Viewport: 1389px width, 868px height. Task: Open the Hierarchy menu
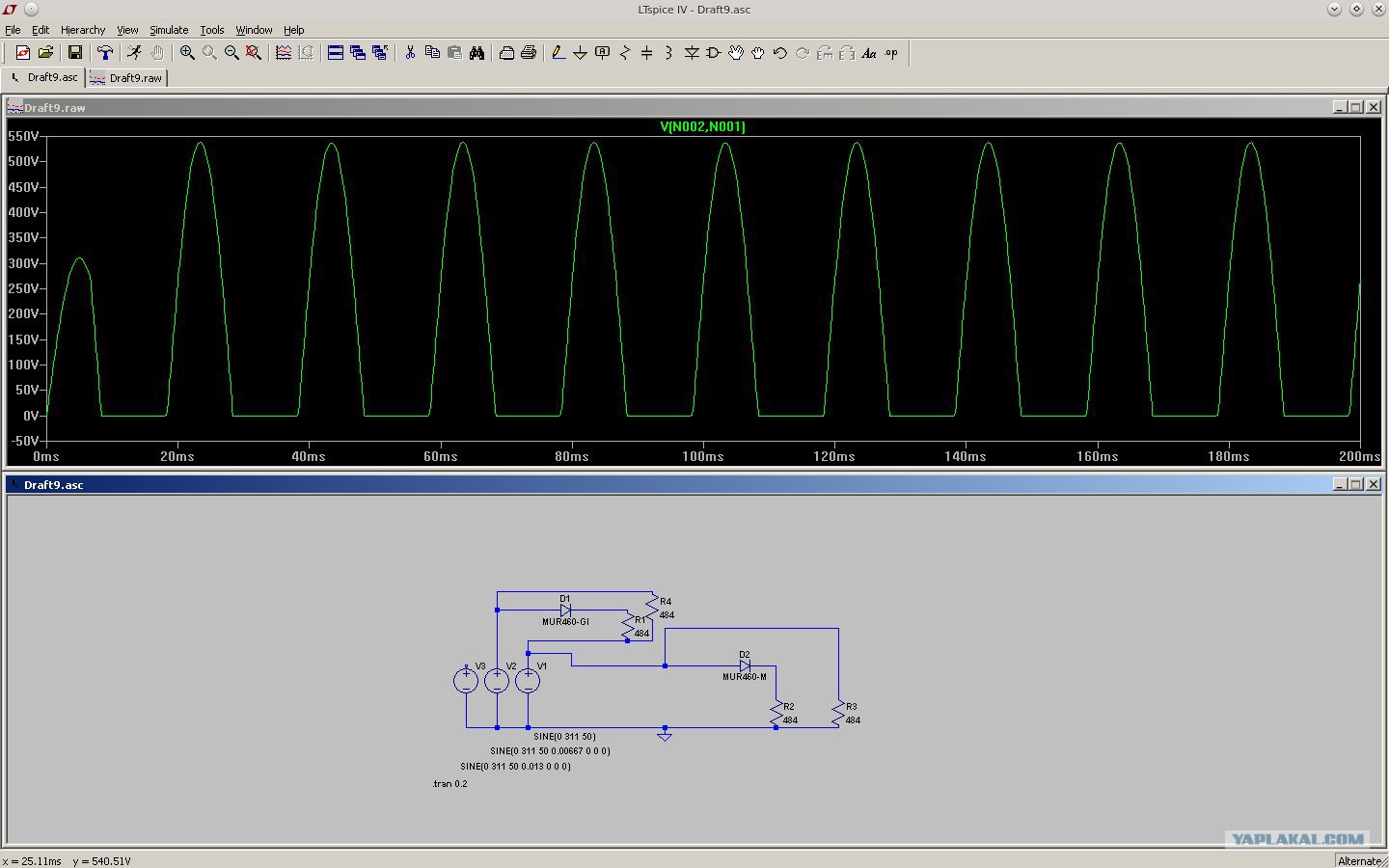[x=83, y=30]
